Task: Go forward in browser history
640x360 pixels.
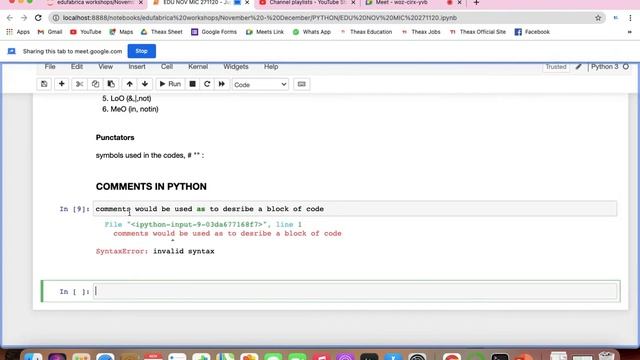Action: [x=24, y=18]
